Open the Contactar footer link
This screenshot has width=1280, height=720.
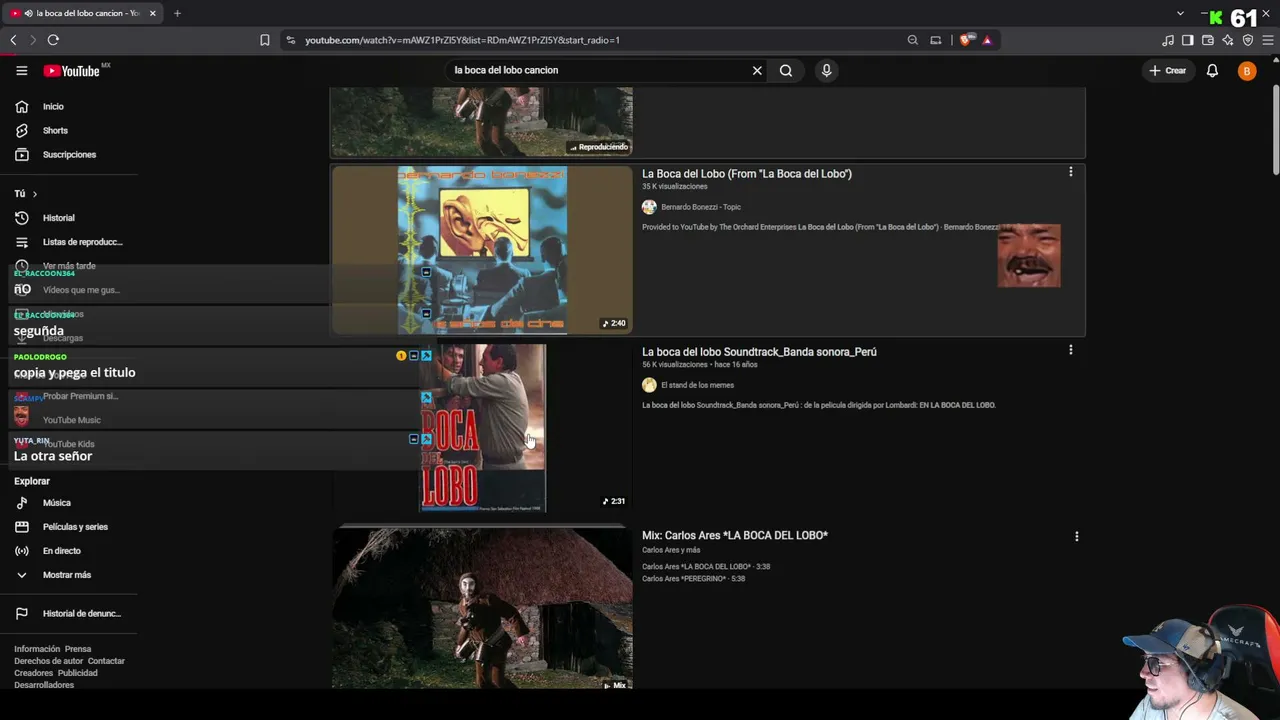(x=106, y=661)
